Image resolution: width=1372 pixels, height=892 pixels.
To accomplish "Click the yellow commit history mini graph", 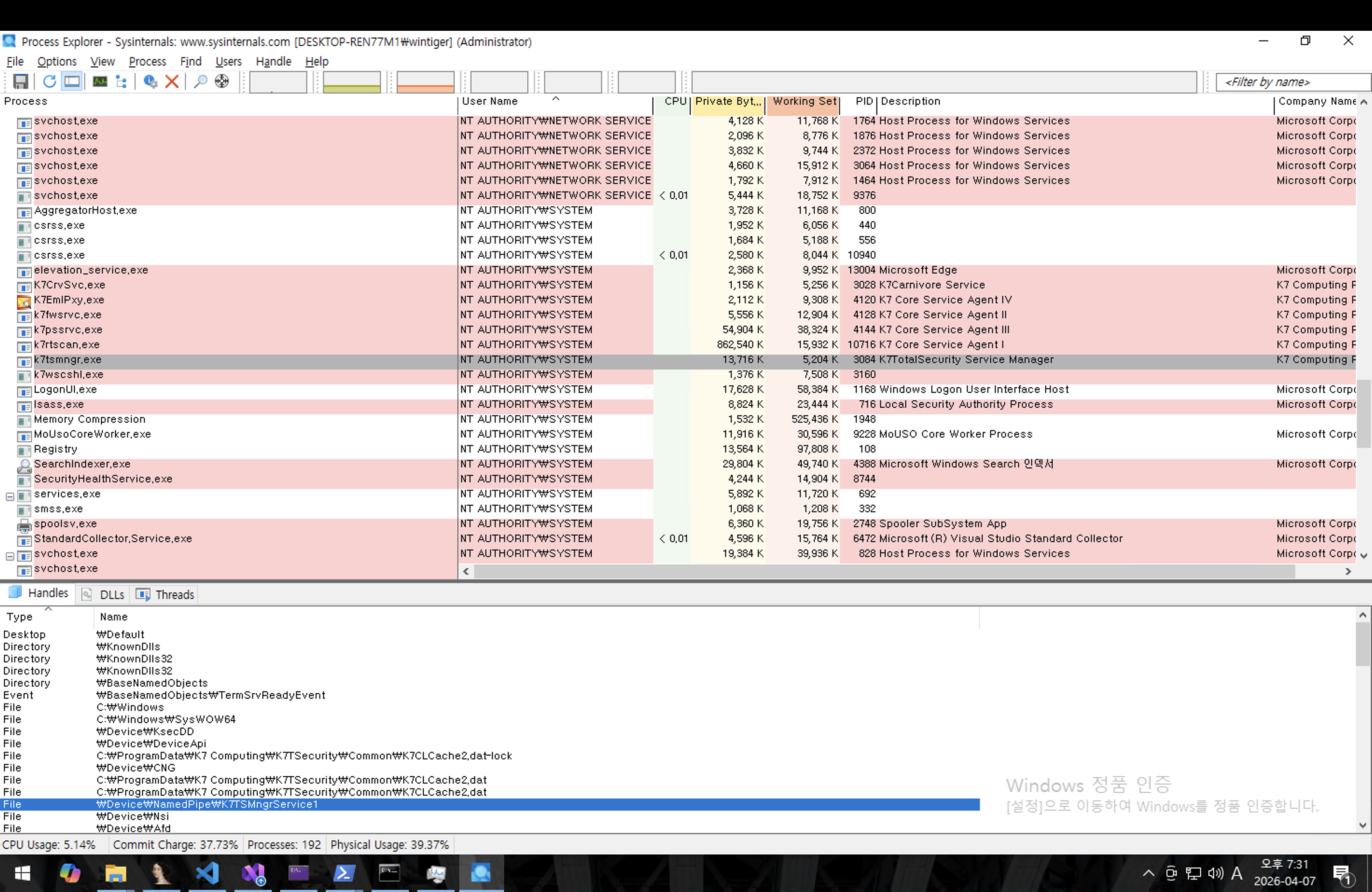I will (x=352, y=82).
